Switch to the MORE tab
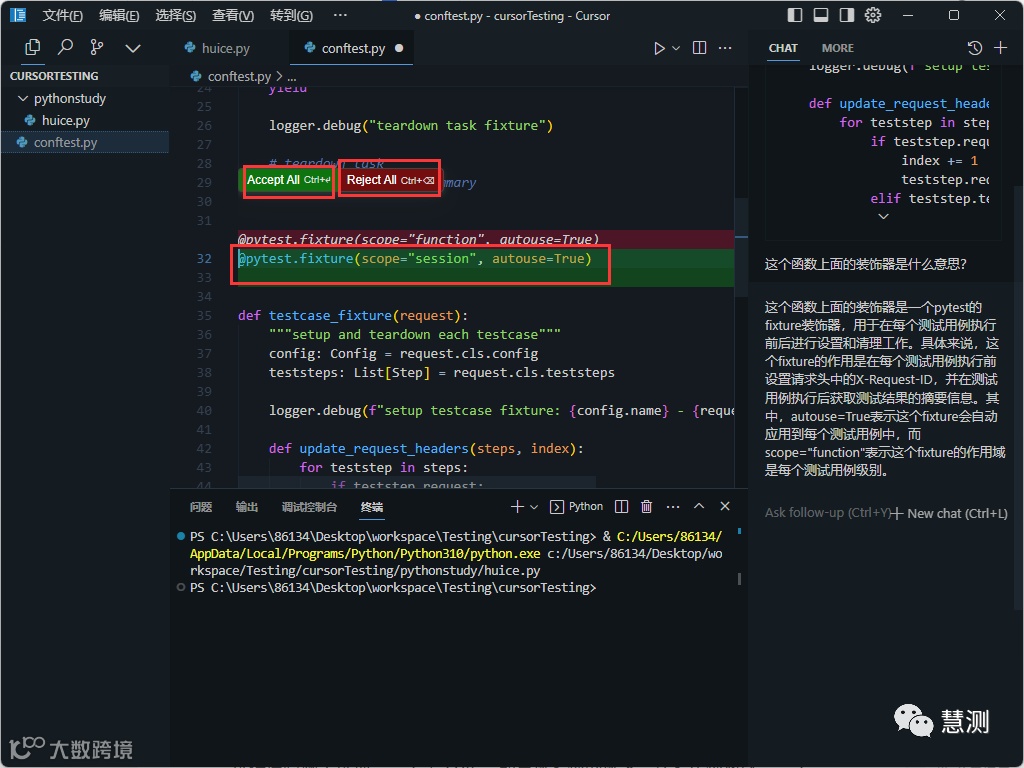This screenshot has height=768, width=1024. coord(837,48)
